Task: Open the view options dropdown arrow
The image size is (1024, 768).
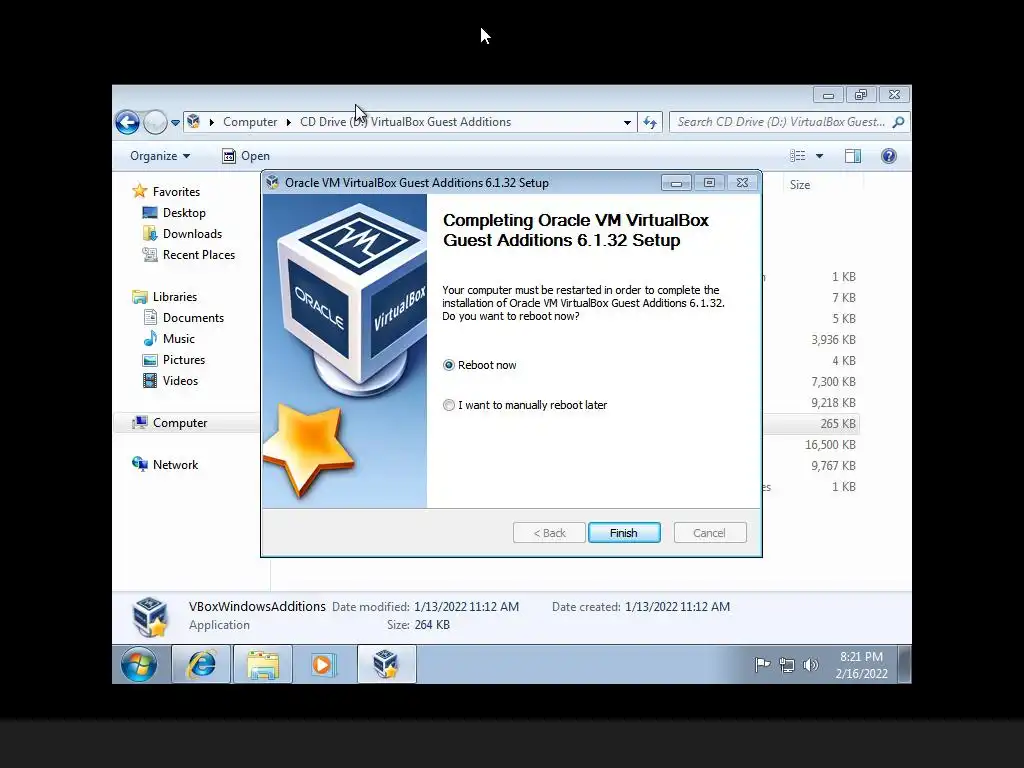Action: 819,156
